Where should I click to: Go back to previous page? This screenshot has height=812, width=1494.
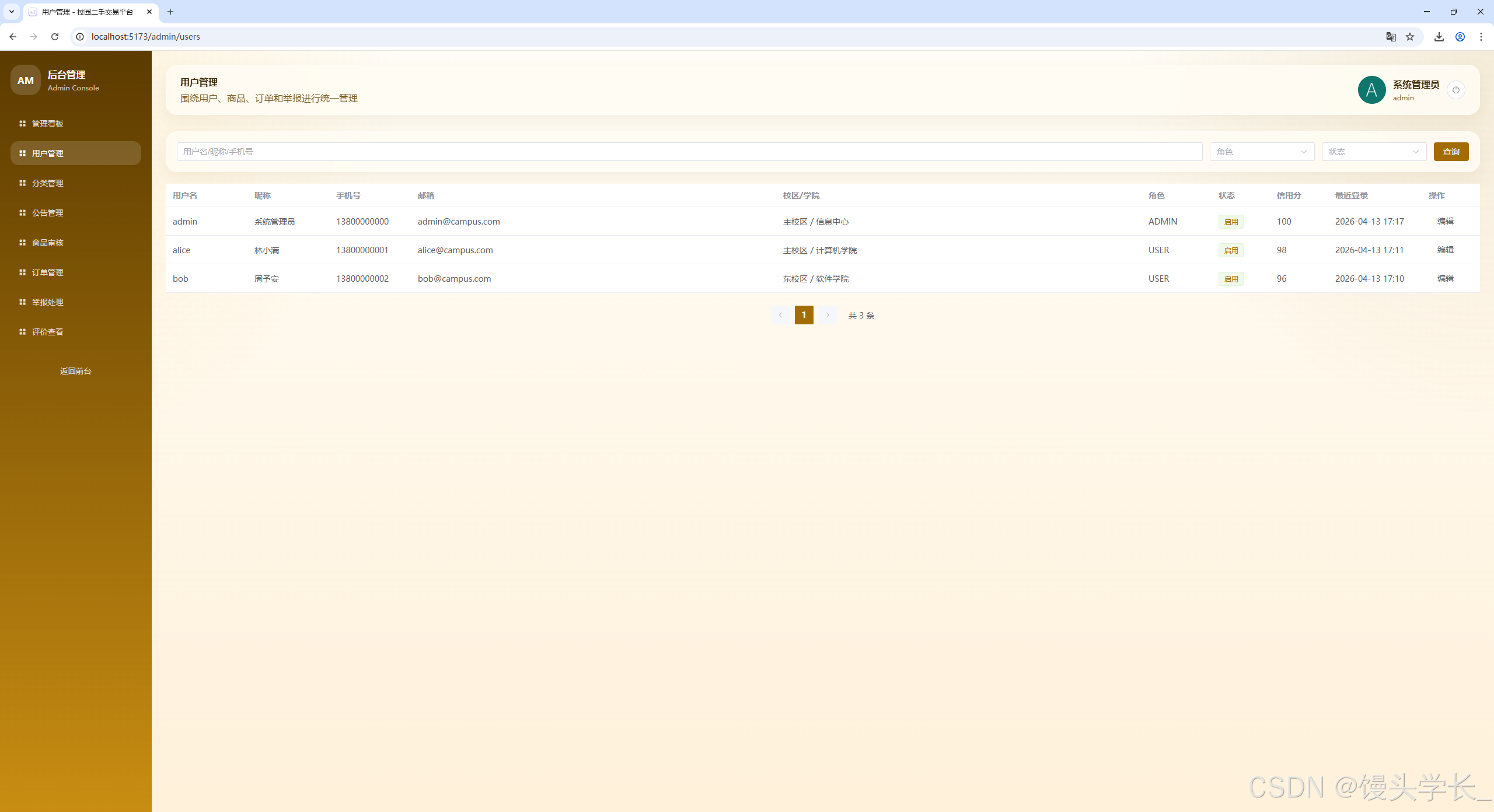coord(13,37)
